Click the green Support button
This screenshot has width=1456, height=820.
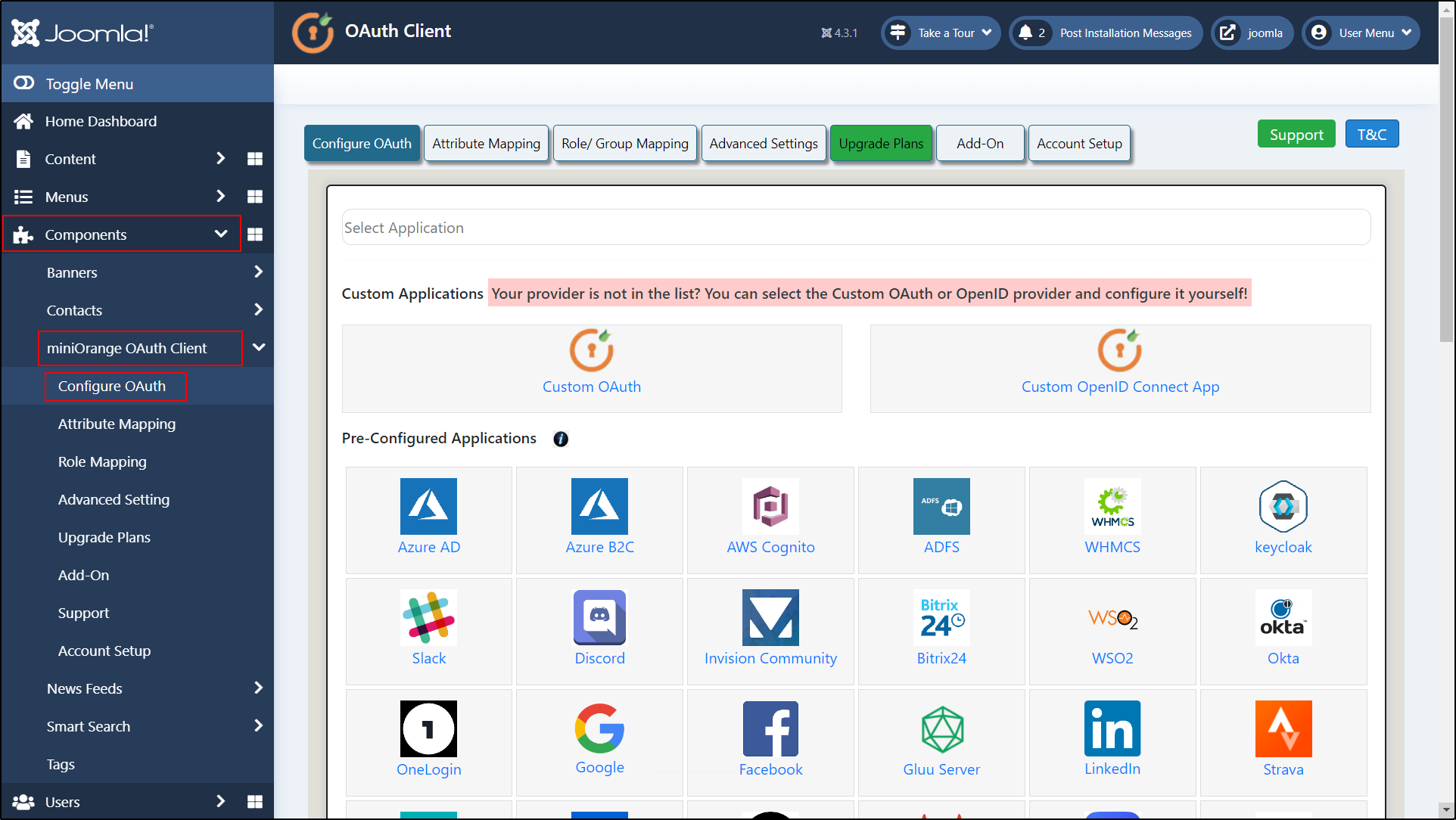pos(1296,135)
